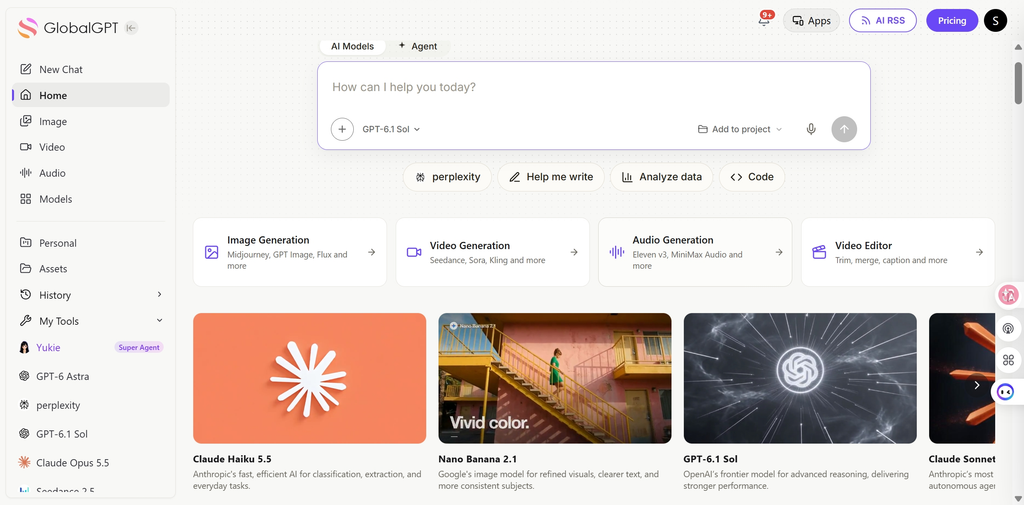Collapse the sidebar using the arrow icon
The height and width of the screenshot is (505, 1024).
coord(131,27)
